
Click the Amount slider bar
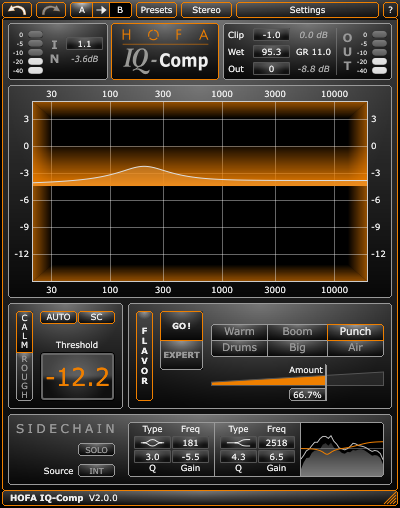click(x=297, y=380)
